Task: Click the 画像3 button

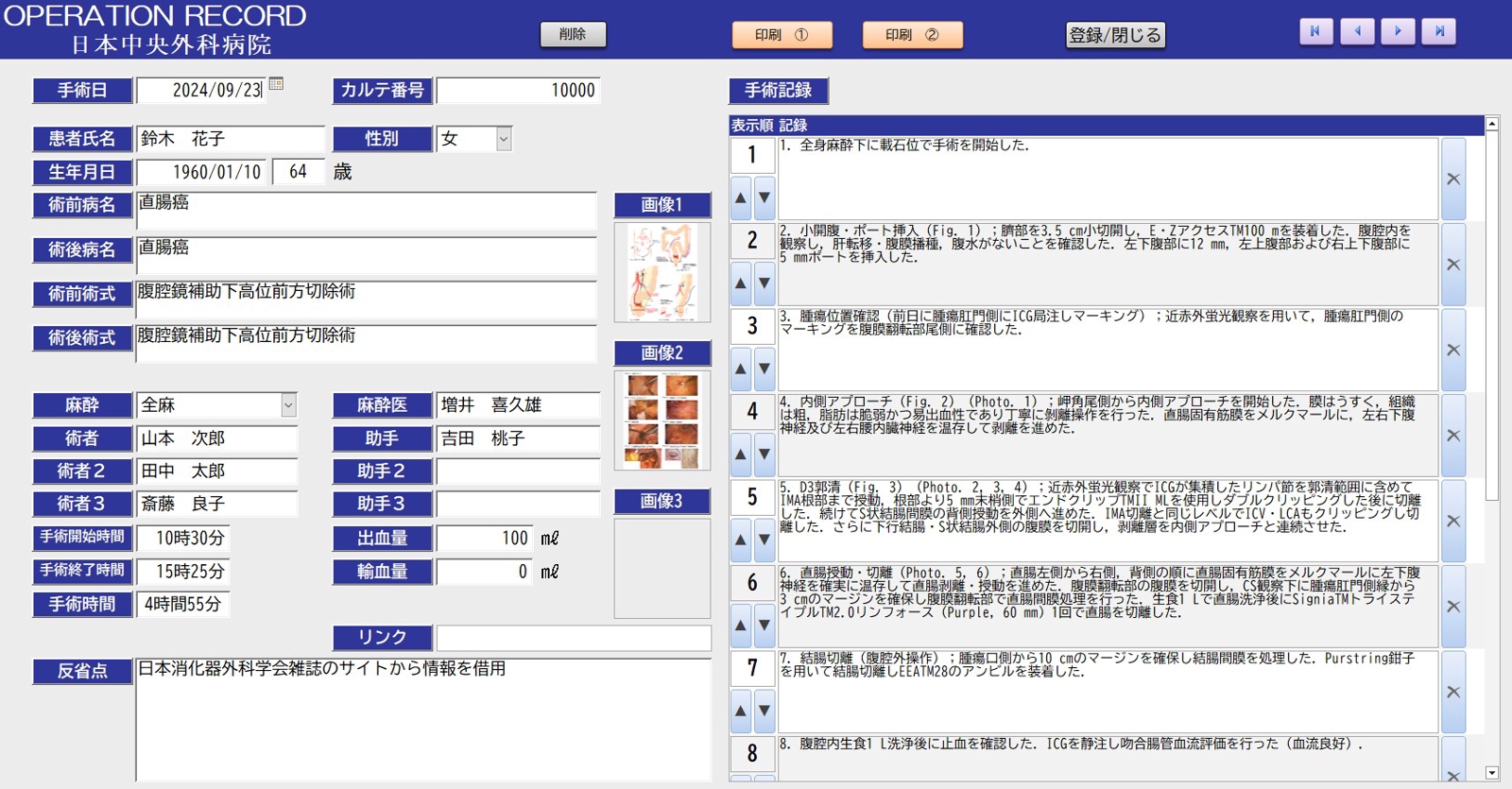Action: point(661,502)
